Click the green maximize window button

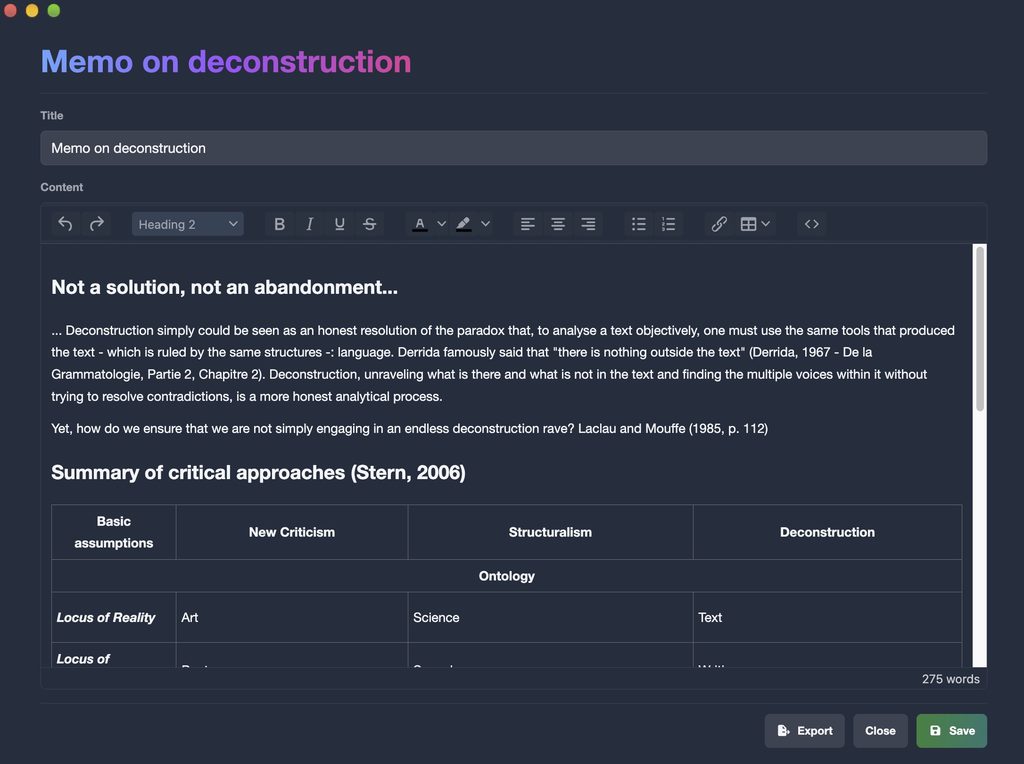[x=54, y=10]
